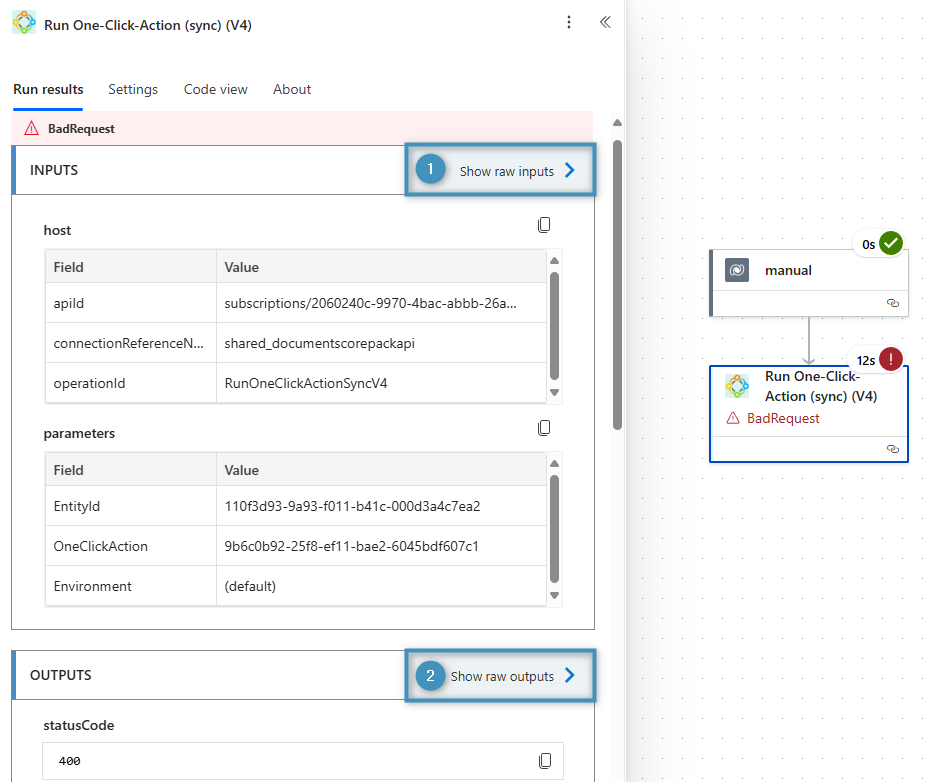
Task: Click the connection link icon on manual node
Action: (x=893, y=303)
